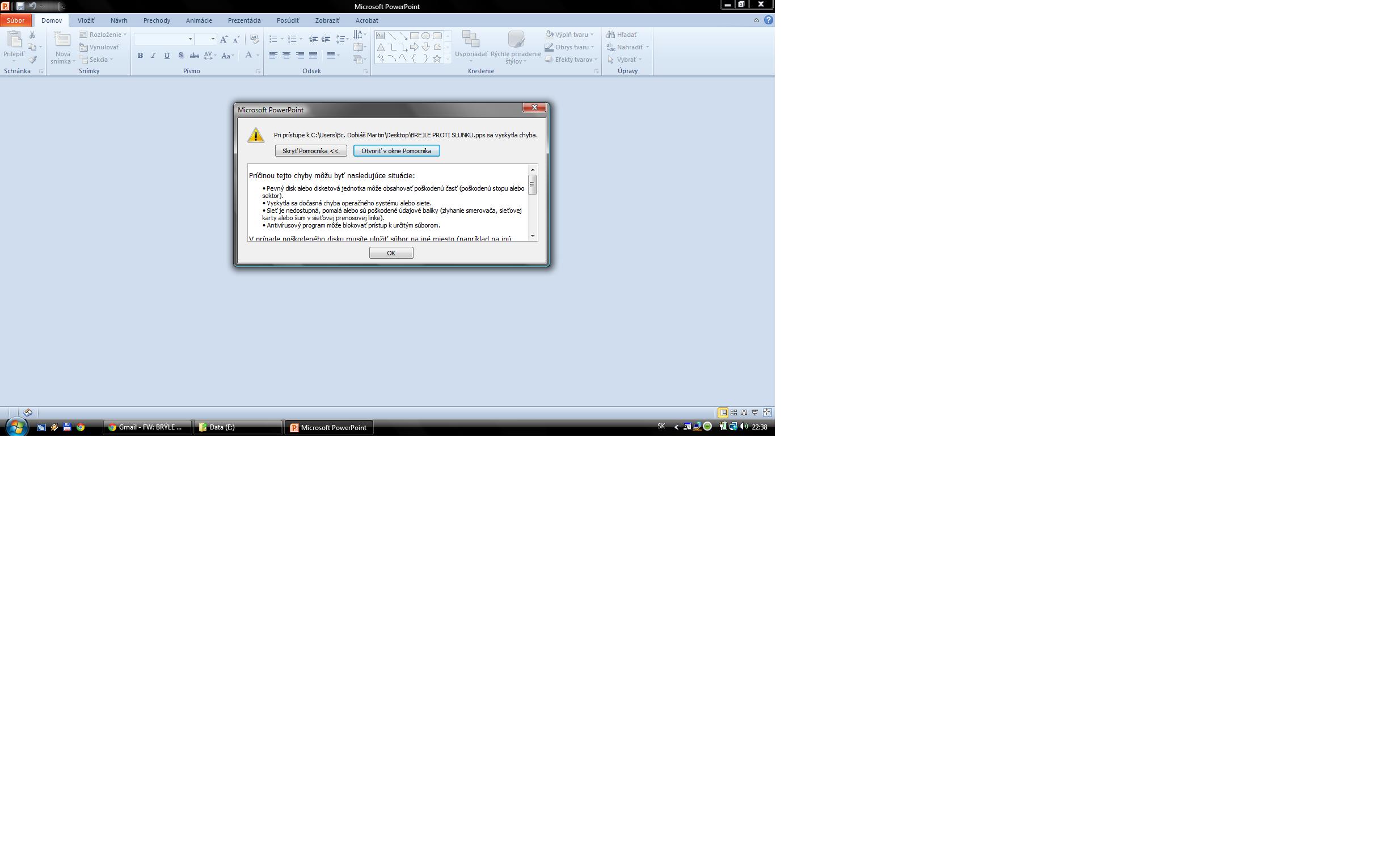
Task: Toggle Strikethrough text formatting
Action: pos(194,56)
